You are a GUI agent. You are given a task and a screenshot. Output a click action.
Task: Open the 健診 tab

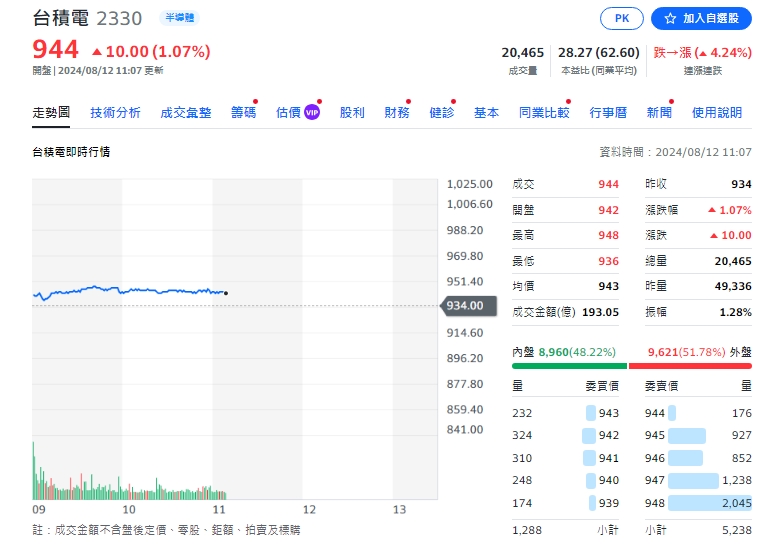pos(442,113)
